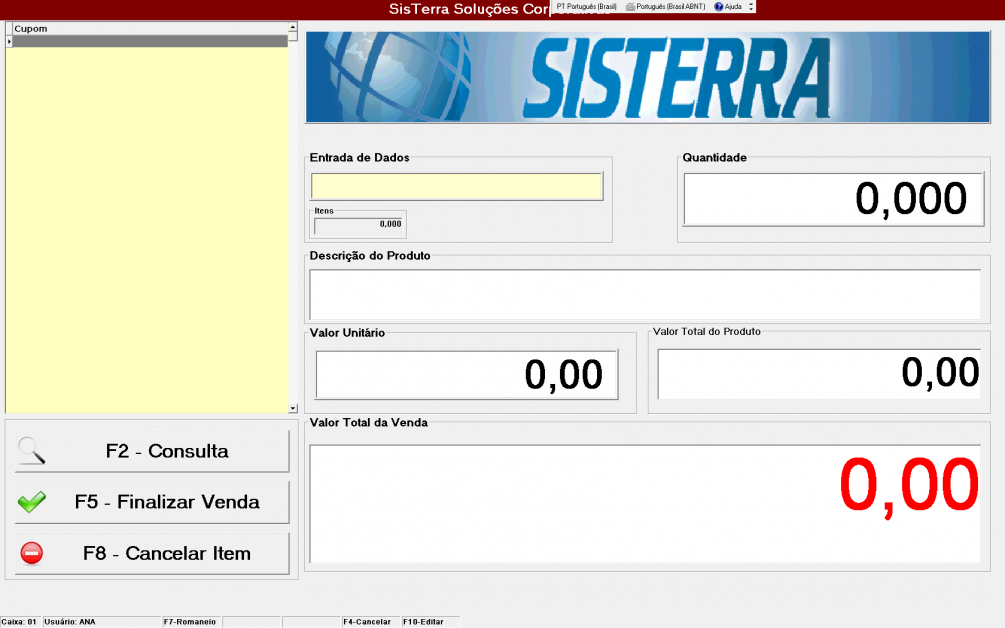1005x628 pixels.
Task: Select the row indicator arrow in Cupom grid
Action: pos(9,41)
